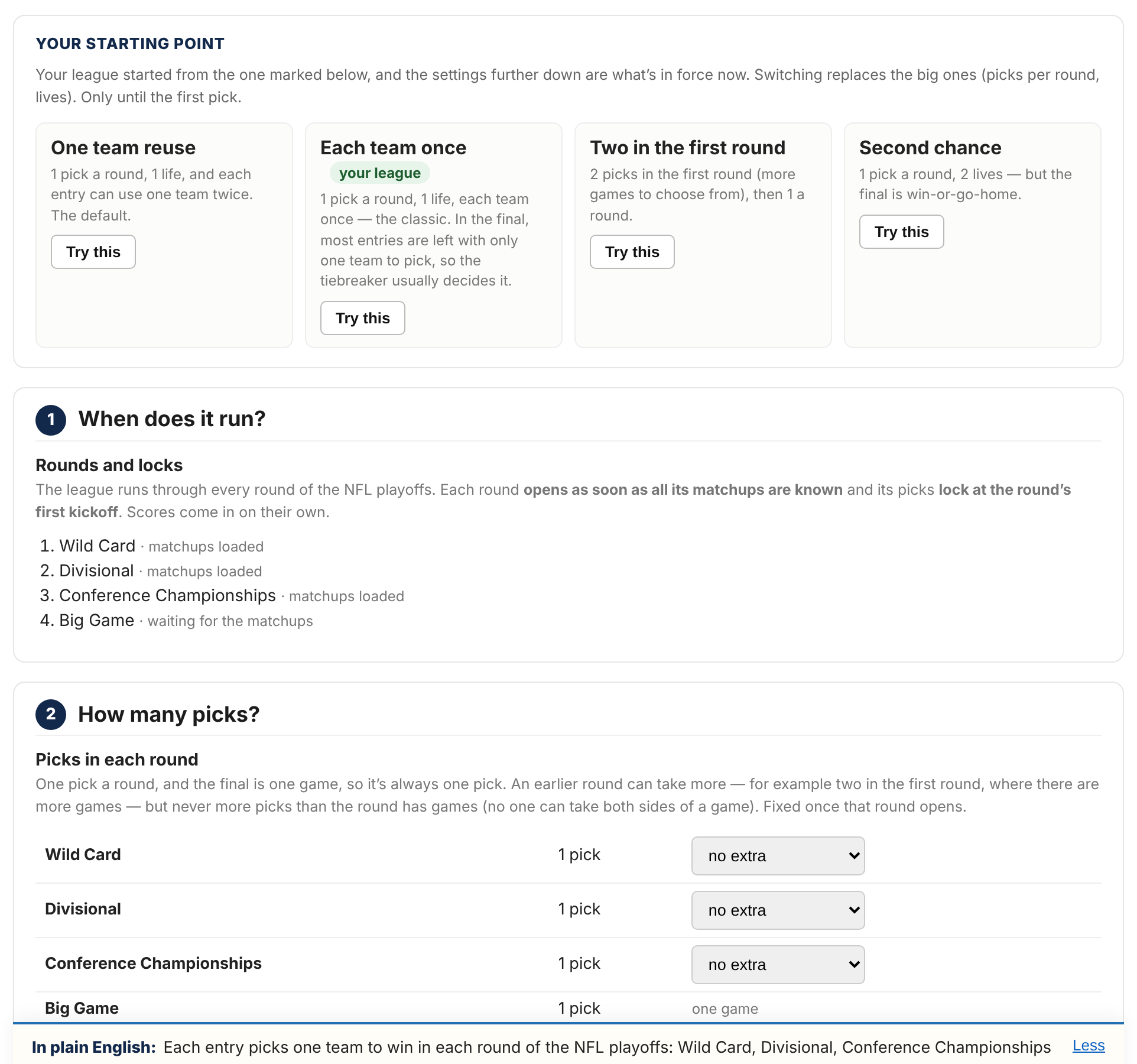Click Try this under One team reuse

point(93,252)
